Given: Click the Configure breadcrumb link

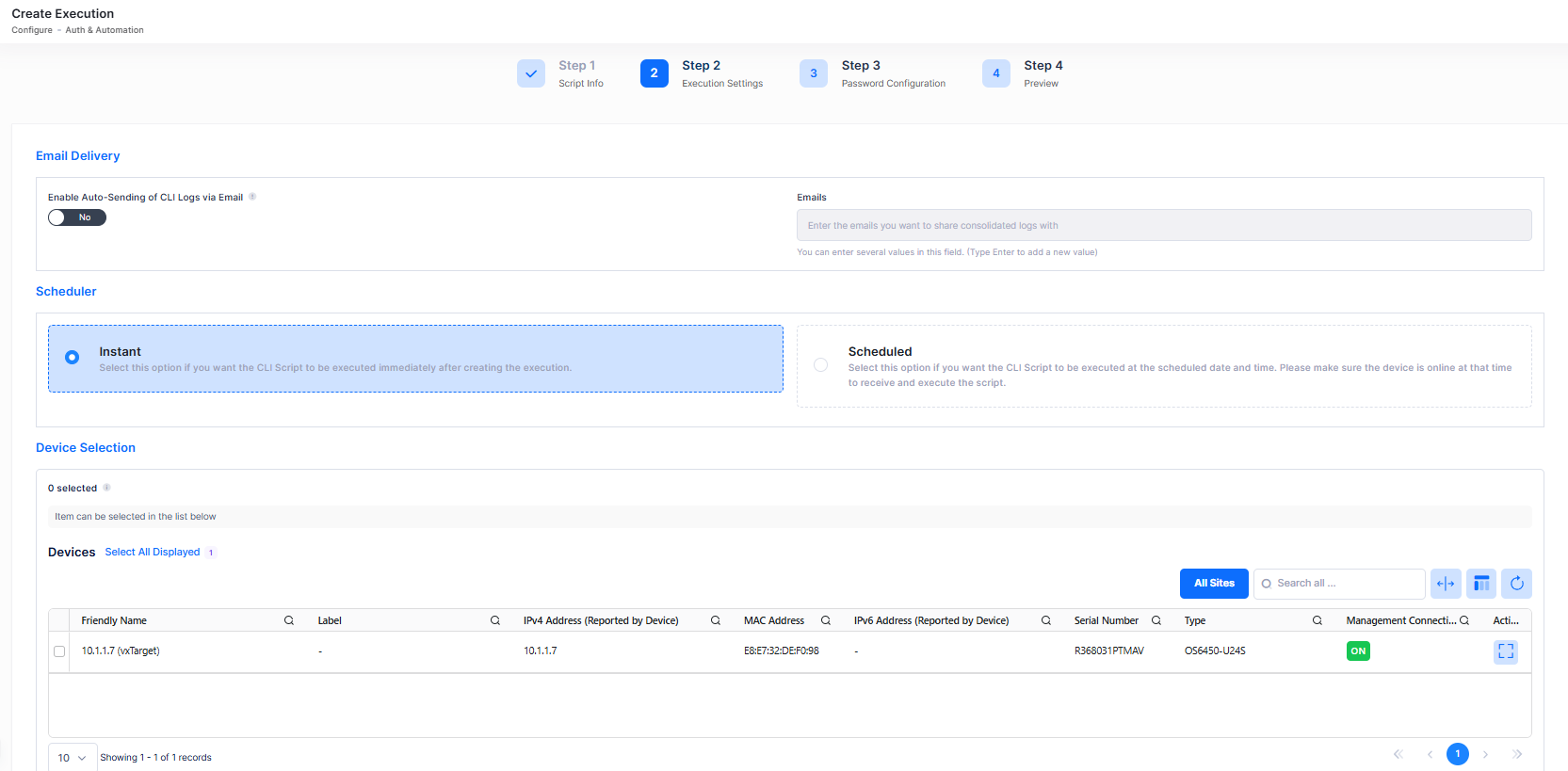Looking at the screenshot, I should [32, 30].
